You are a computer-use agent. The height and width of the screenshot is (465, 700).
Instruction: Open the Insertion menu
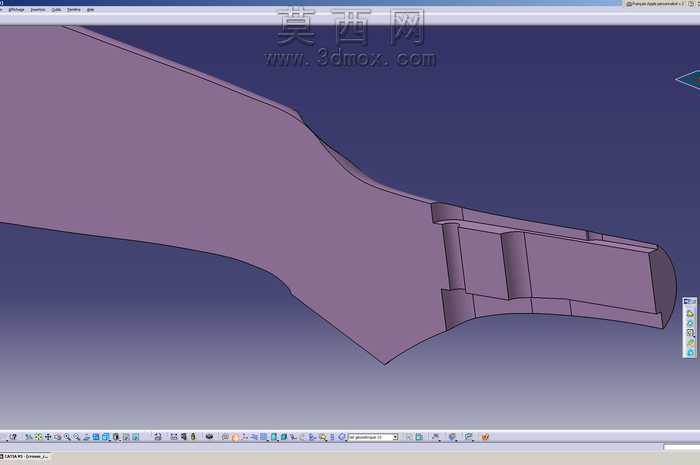pos(38,9)
